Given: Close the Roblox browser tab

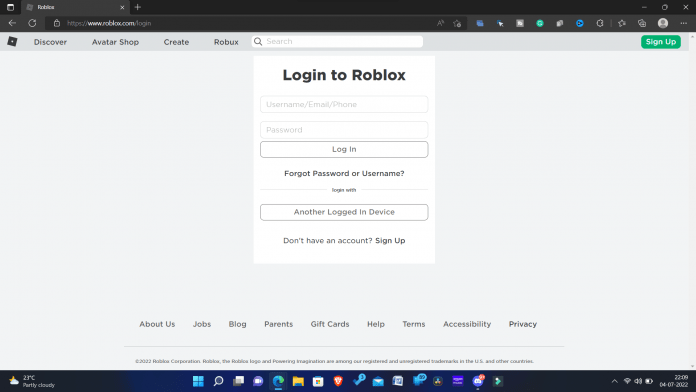Looking at the screenshot, I should (122, 7).
